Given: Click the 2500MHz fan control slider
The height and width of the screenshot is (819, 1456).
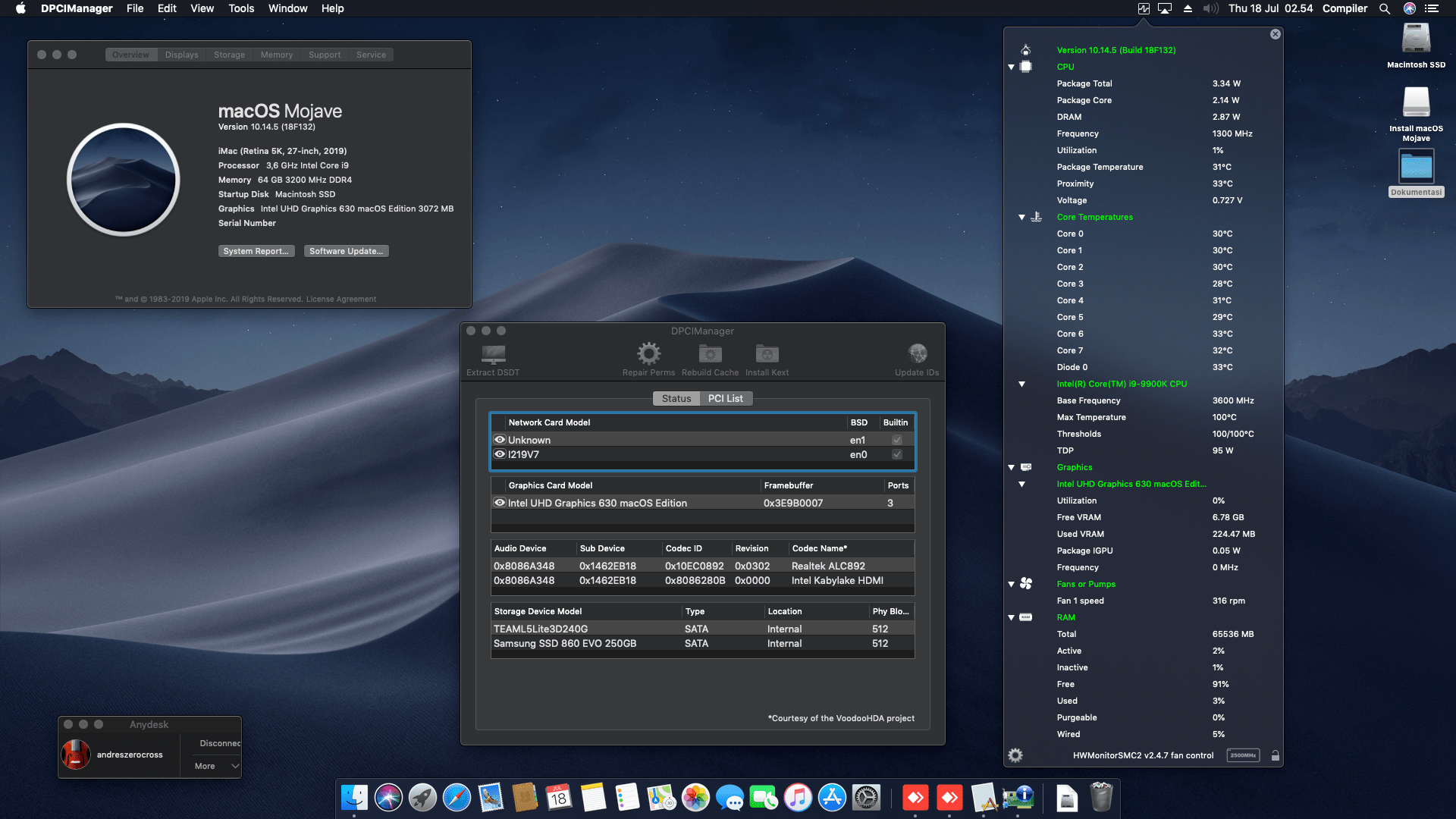Looking at the screenshot, I should pyautogui.click(x=1243, y=755).
